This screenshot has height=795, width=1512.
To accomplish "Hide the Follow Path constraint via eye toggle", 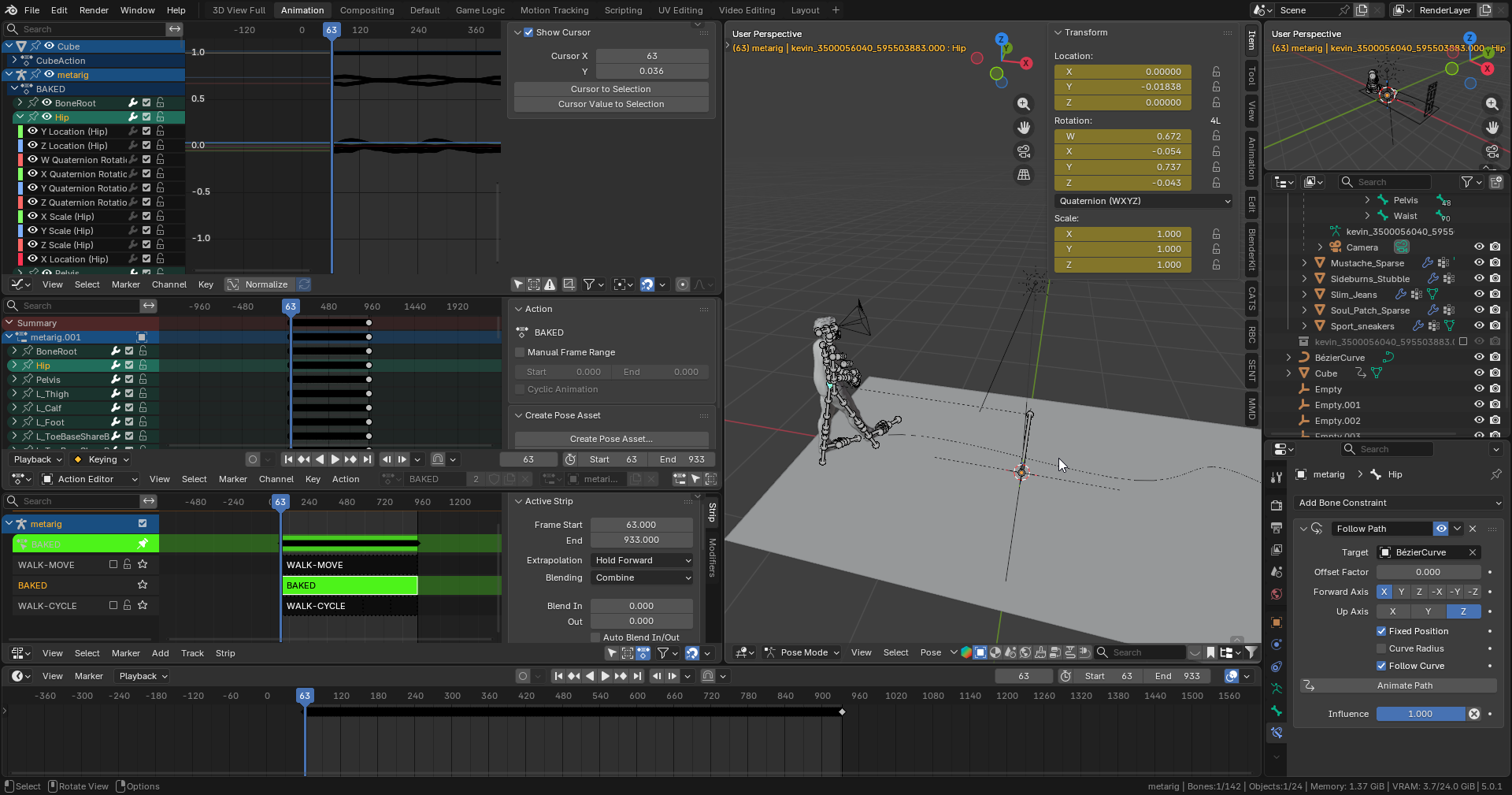I will (x=1440, y=529).
